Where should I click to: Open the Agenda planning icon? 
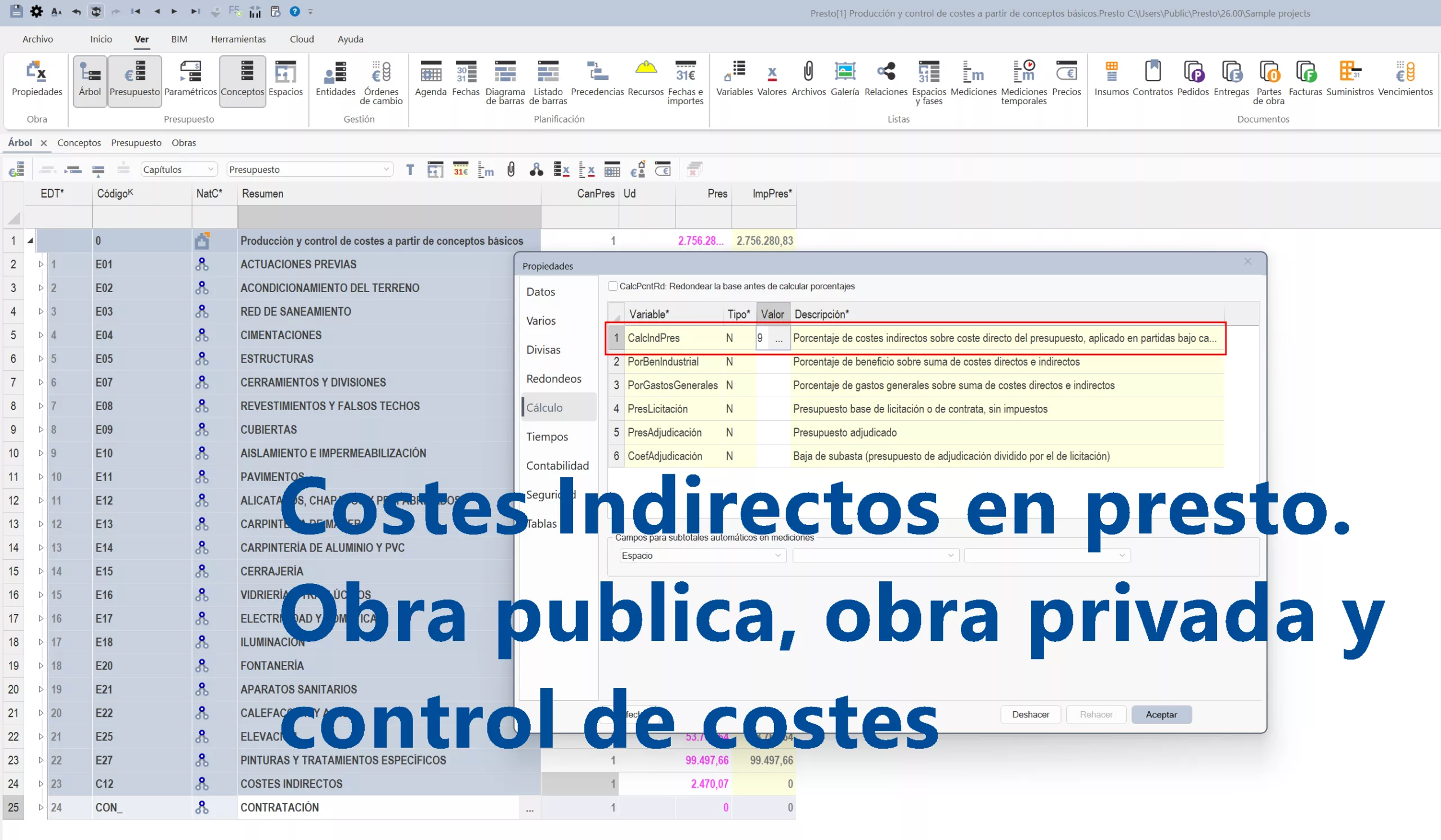click(x=431, y=79)
